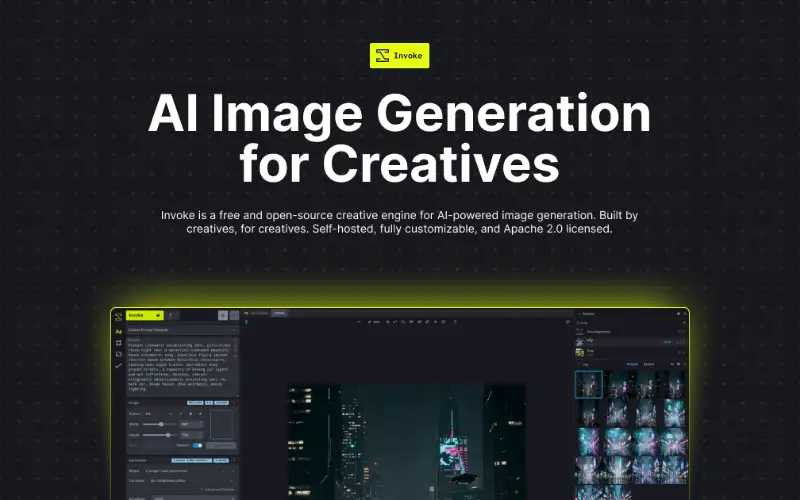
Task: Click the queue count field beside the Invoke button
Action: coord(173,315)
